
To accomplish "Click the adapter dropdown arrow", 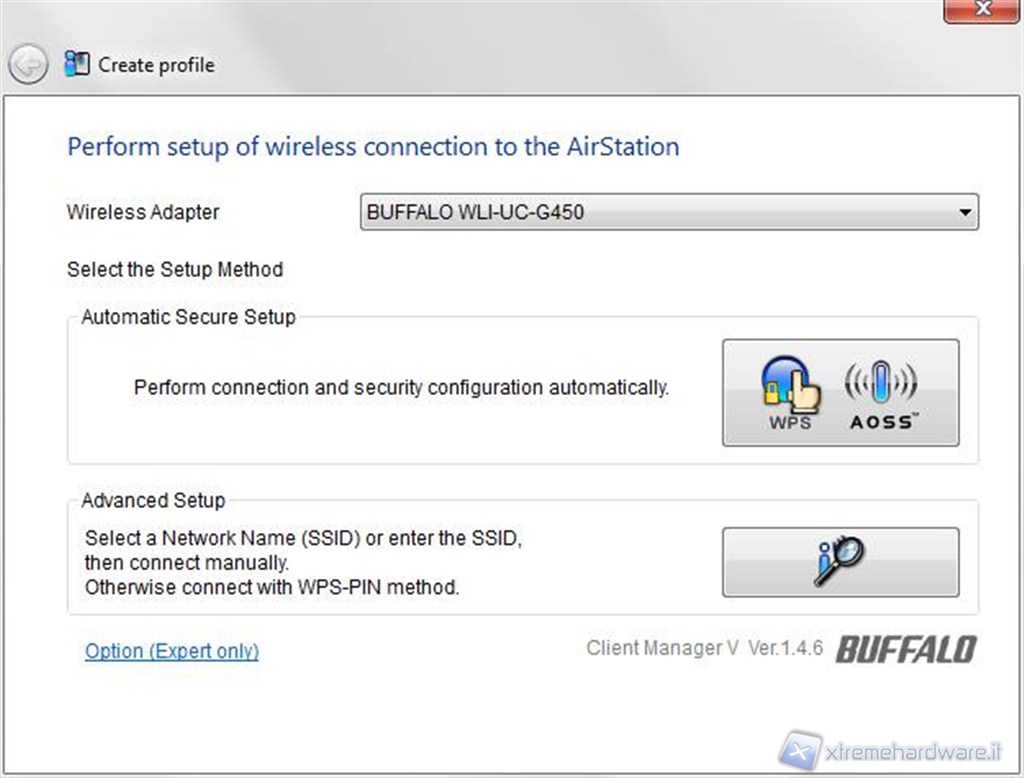I will click(x=964, y=212).
